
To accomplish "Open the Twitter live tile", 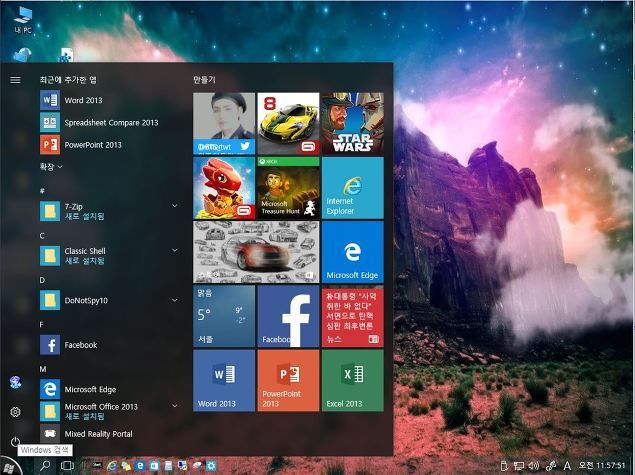I will click(224, 124).
